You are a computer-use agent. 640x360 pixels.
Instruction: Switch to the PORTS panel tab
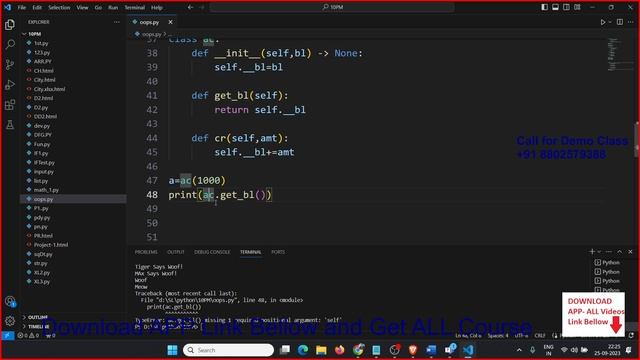click(x=278, y=252)
